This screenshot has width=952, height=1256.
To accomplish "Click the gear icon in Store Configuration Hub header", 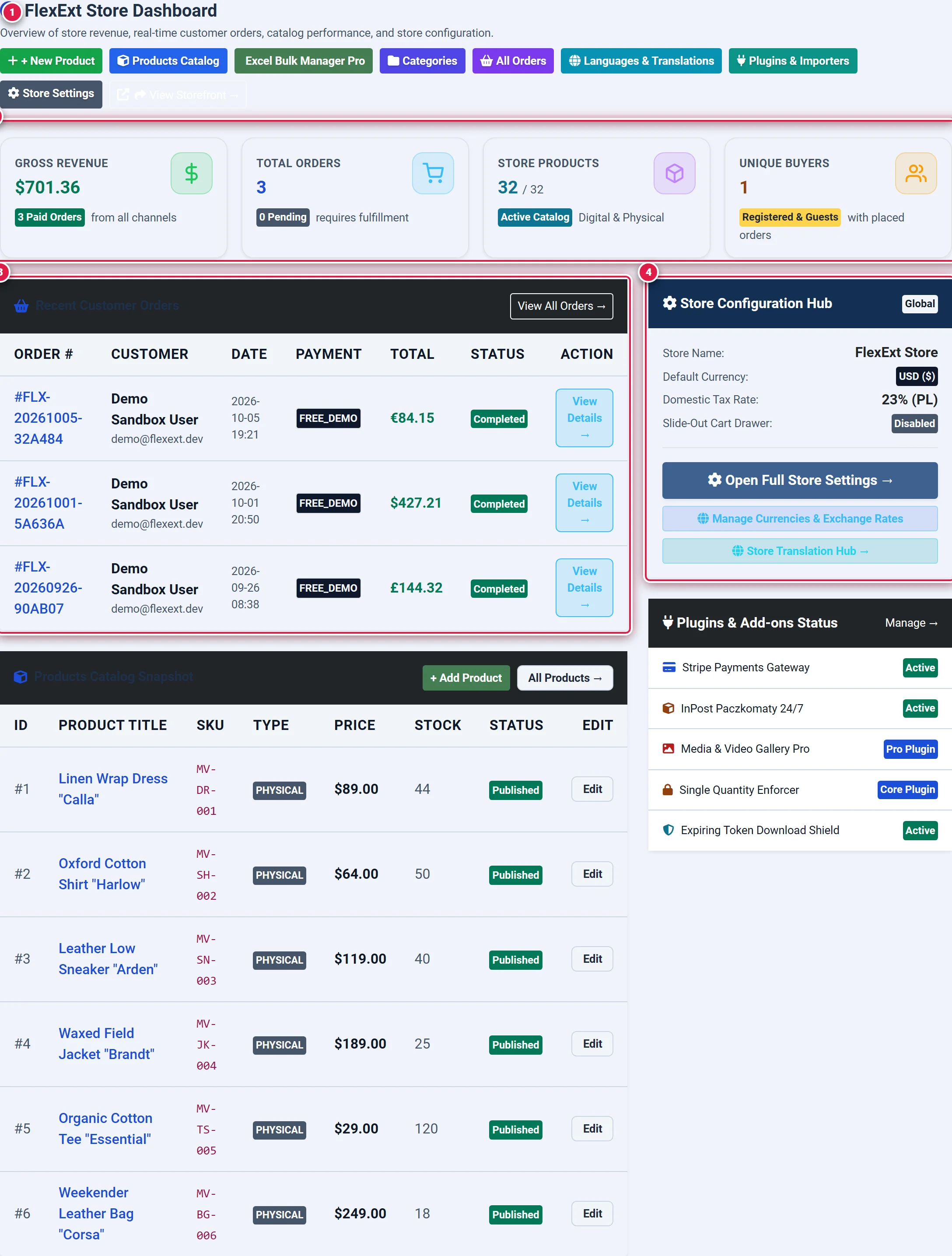I will coord(670,303).
